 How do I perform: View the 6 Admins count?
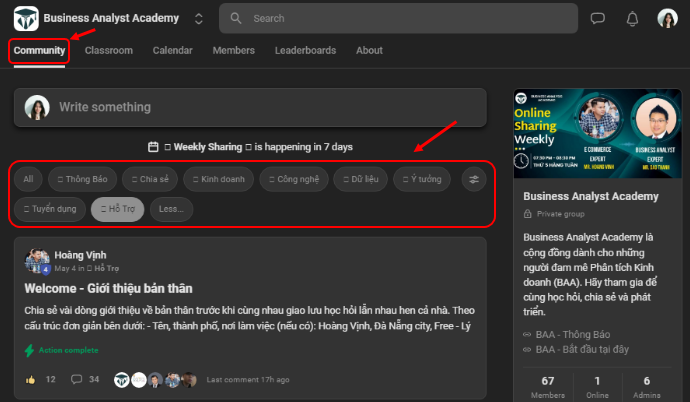646,387
